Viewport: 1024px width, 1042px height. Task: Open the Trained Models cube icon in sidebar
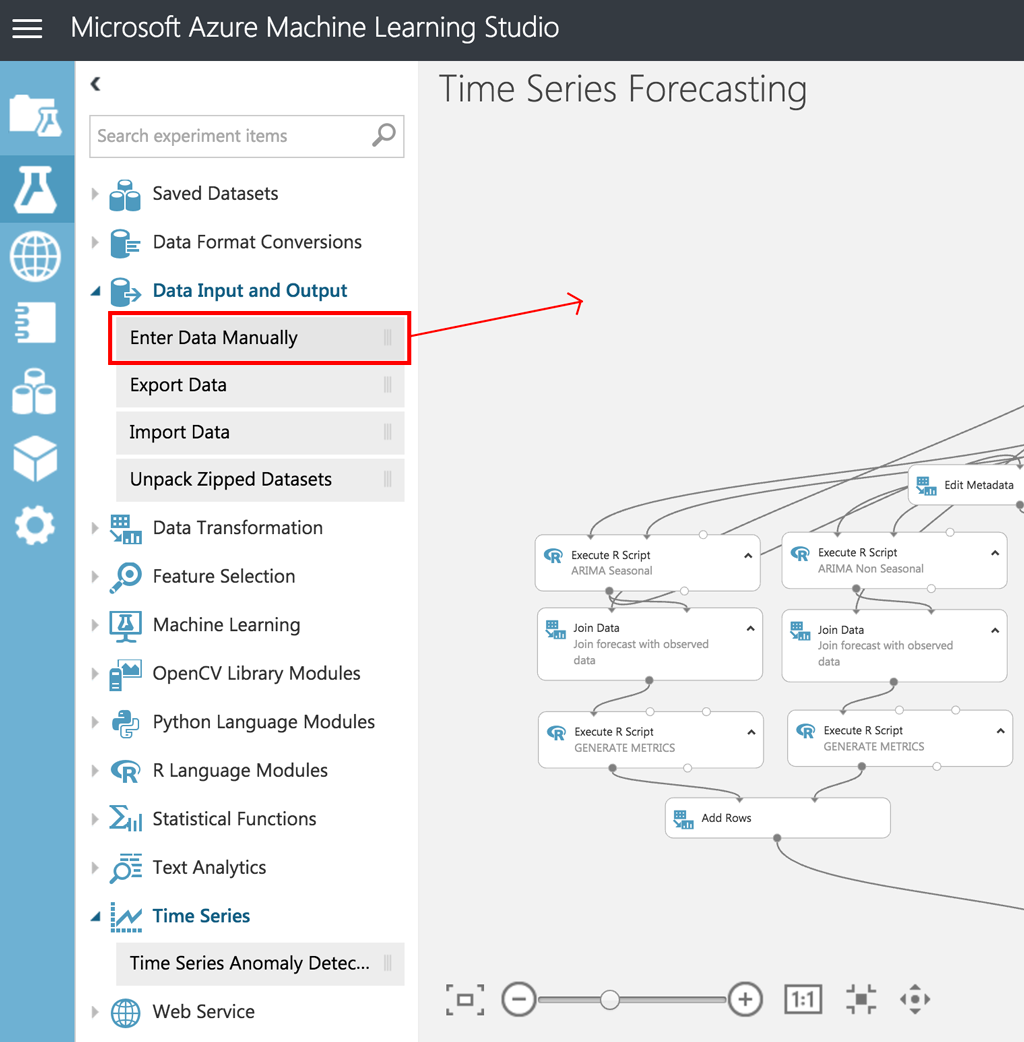(35, 459)
